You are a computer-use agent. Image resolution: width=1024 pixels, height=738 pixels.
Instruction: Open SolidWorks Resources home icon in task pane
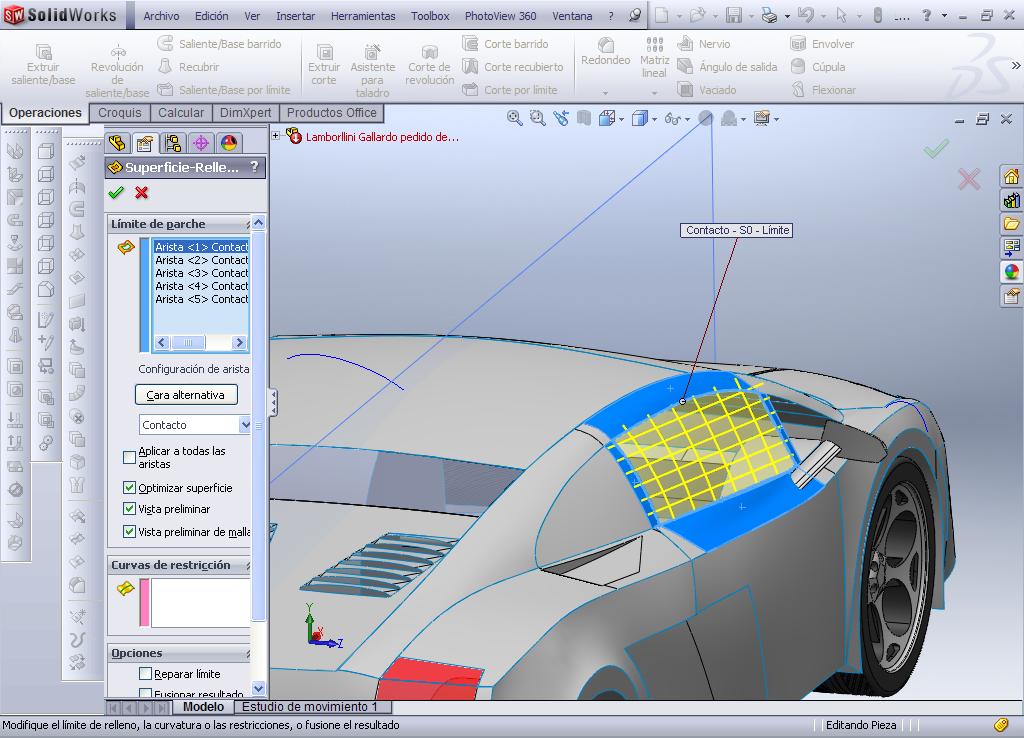[1011, 176]
